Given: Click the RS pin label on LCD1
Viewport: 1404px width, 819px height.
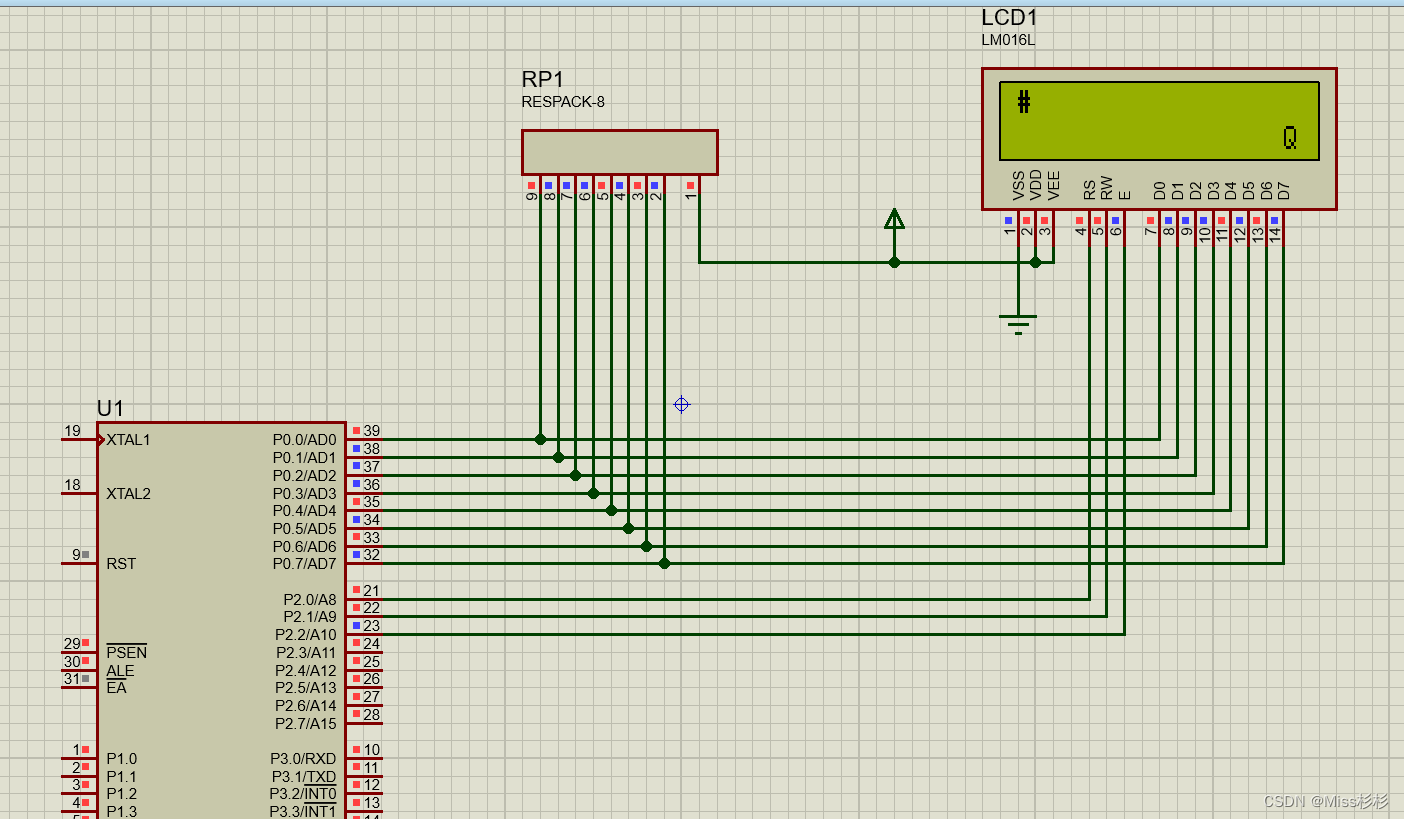Looking at the screenshot, I should point(1089,190).
